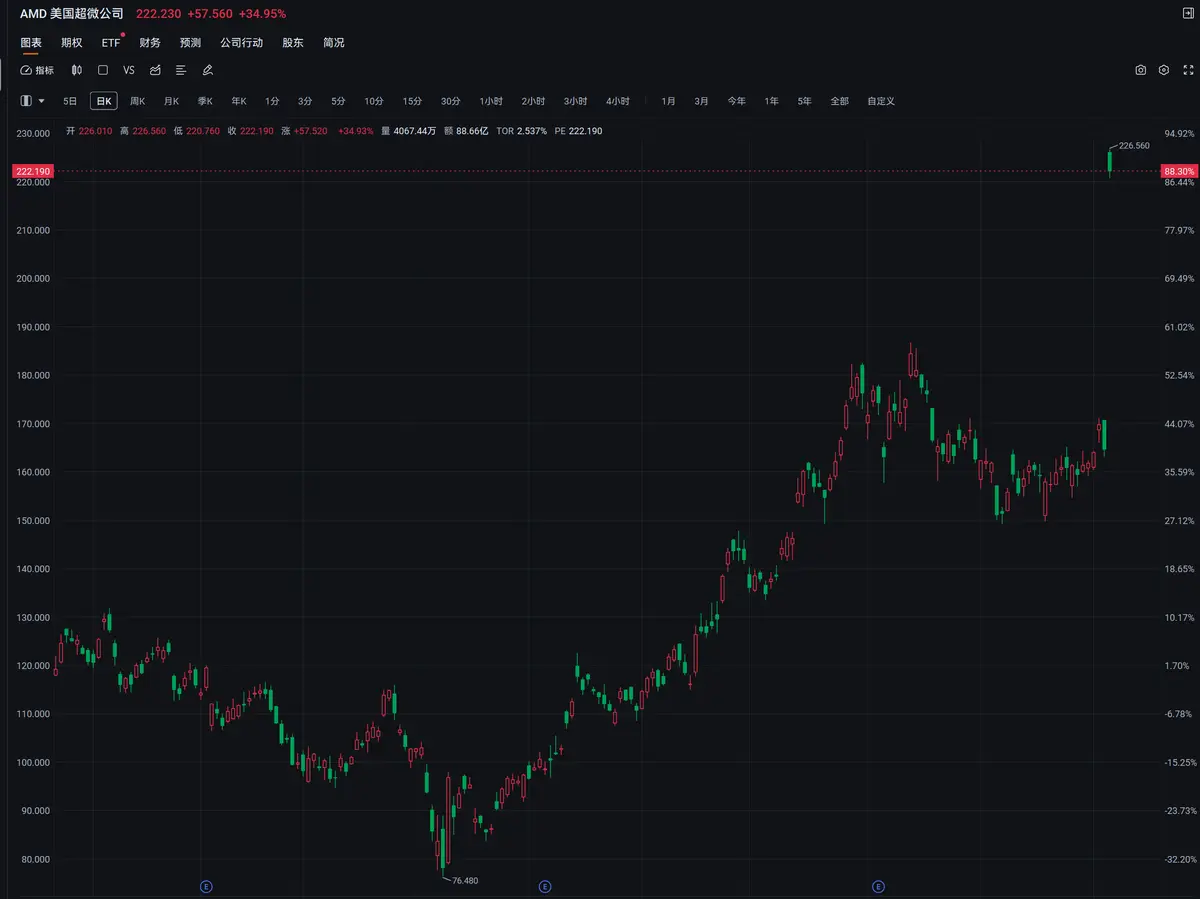Select the 年K period
Screen dimensions: 1200x899
pyautogui.click(x=239, y=101)
